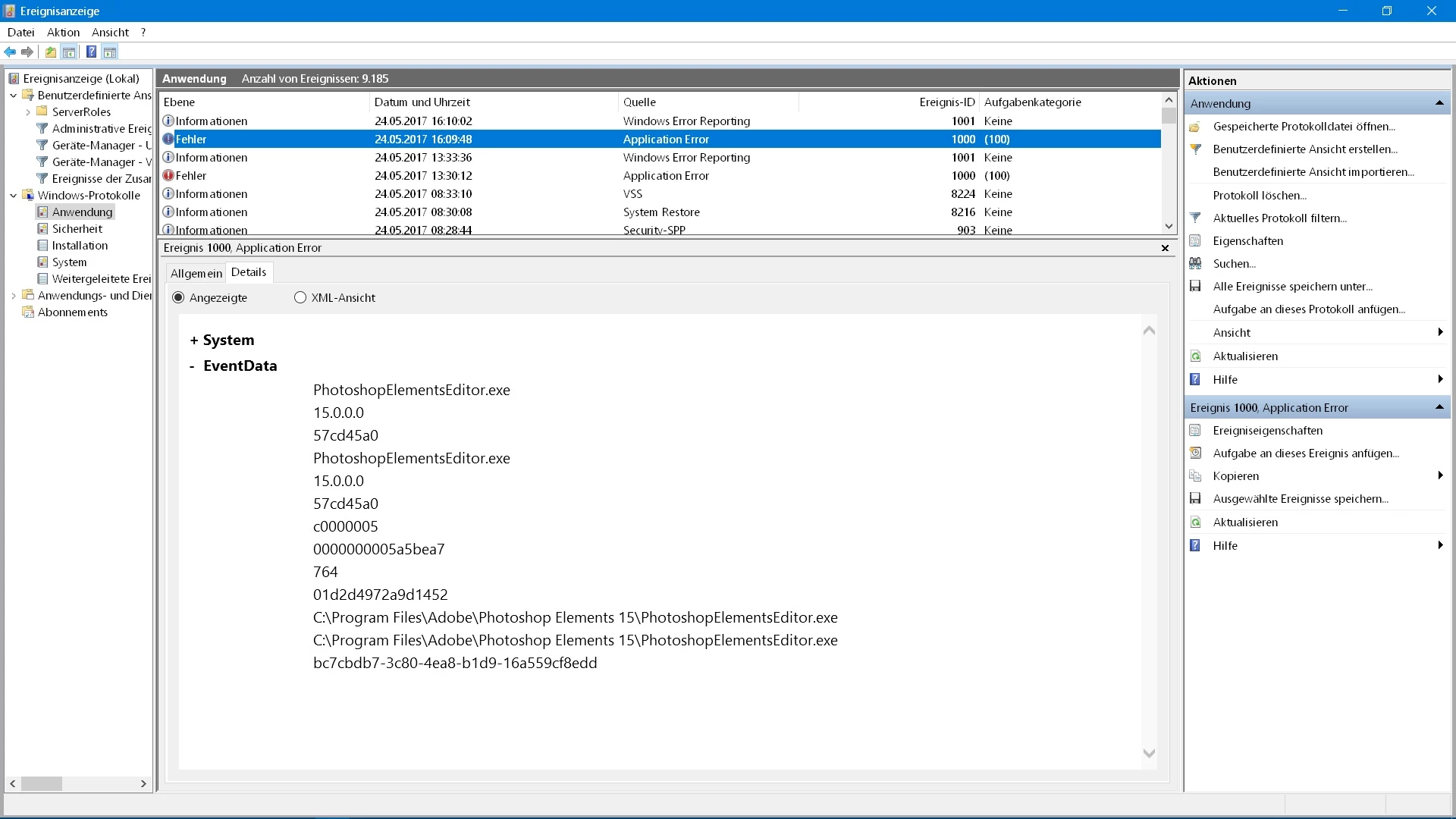Click the filter icon beside Aktuelles Protokoll filtern
The image size is (1456, 819).
pos(1195,218)
